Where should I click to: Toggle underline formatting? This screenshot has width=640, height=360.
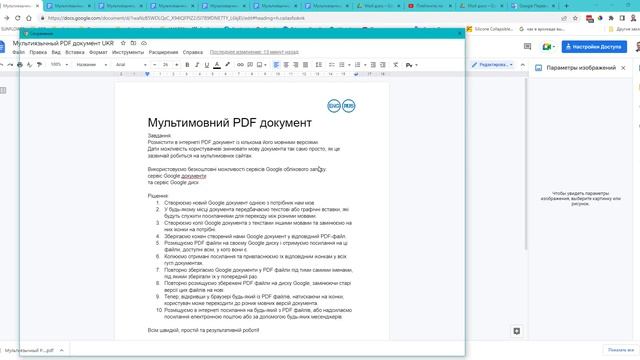click(207, 64)
